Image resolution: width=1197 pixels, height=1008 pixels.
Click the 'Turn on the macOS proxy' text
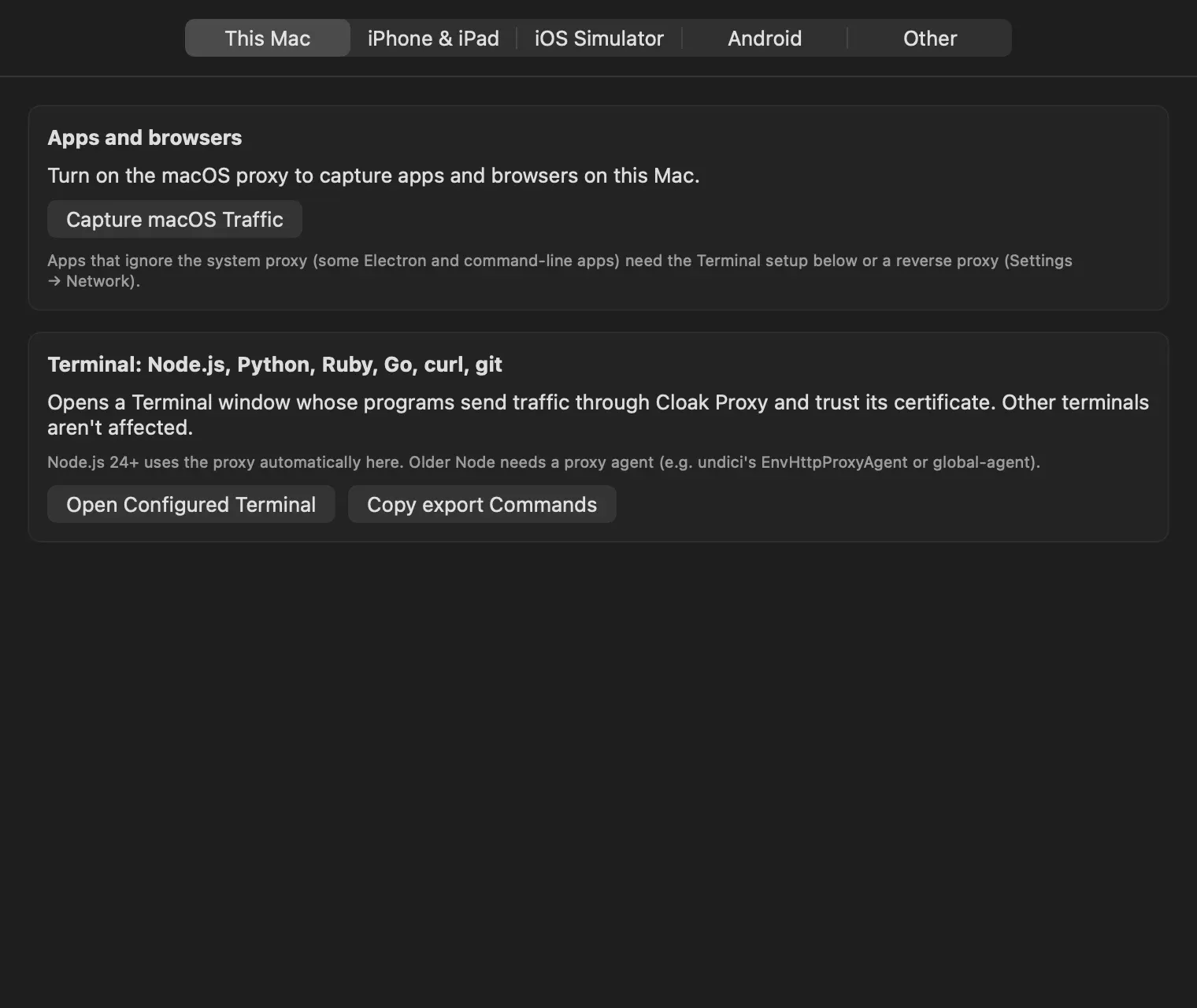click(x=373, y=176)
